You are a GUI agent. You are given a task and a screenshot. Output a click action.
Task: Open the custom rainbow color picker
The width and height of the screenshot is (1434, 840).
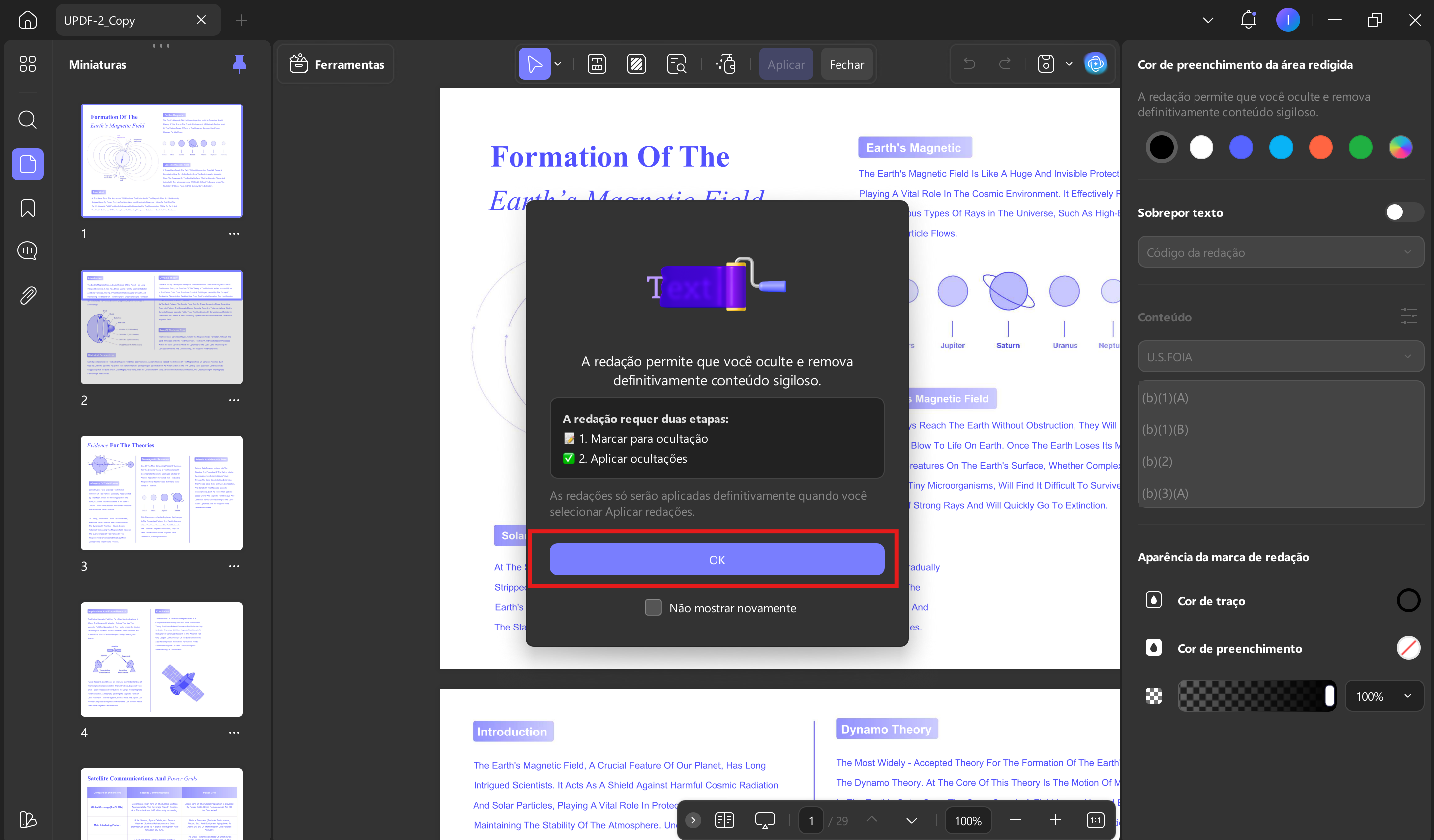coord(1400,147)
